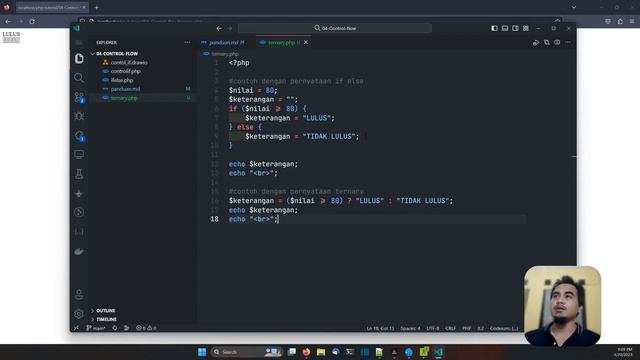Open the Manage gear icon
The width and height of the screenshot is (640, 360).
coord(79,314)
